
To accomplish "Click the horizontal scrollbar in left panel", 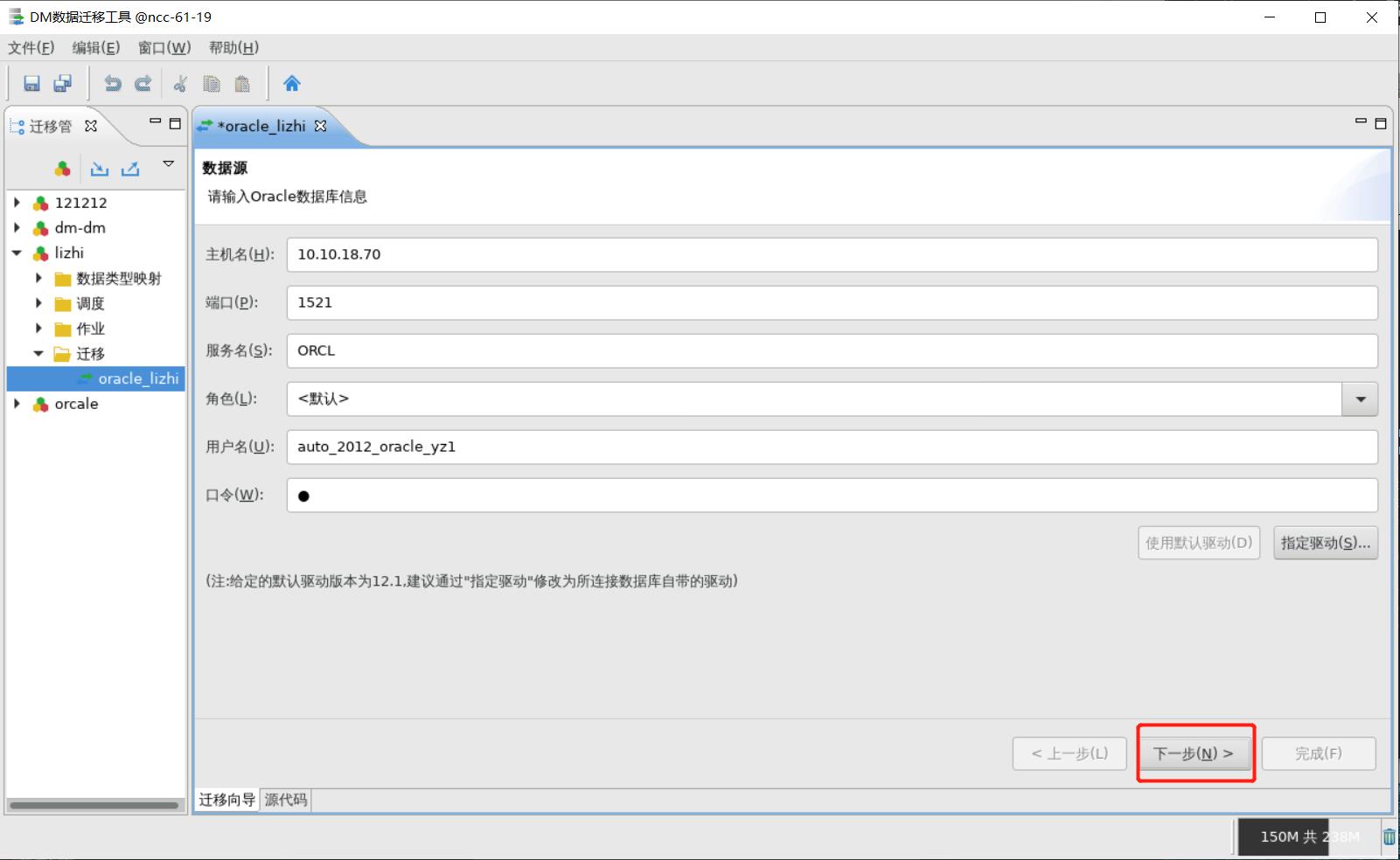I will [94, 805].
